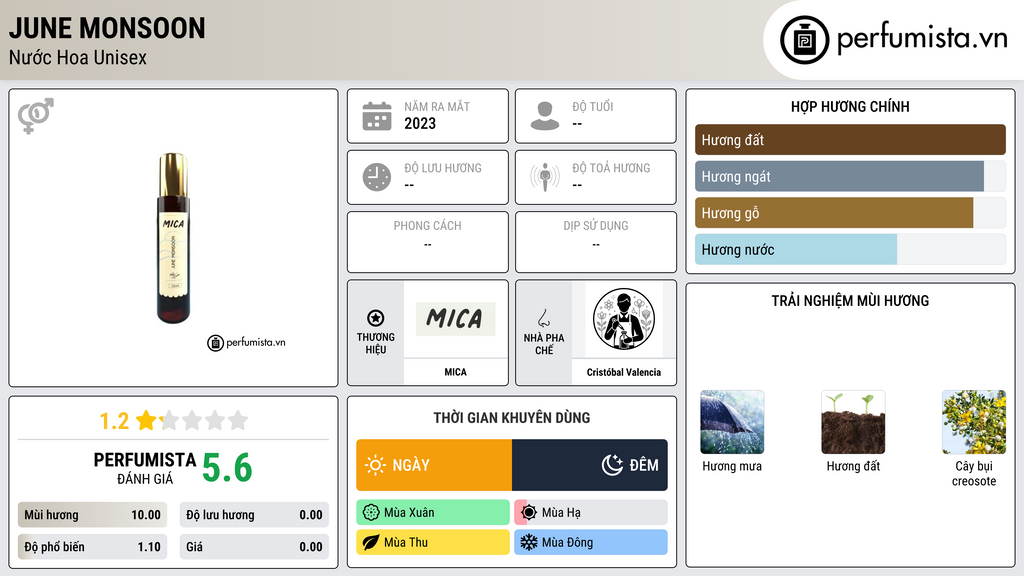Open the Cây bụi creosote flower thumbnail
1024x576 pixels.
[x=974, y=422]
